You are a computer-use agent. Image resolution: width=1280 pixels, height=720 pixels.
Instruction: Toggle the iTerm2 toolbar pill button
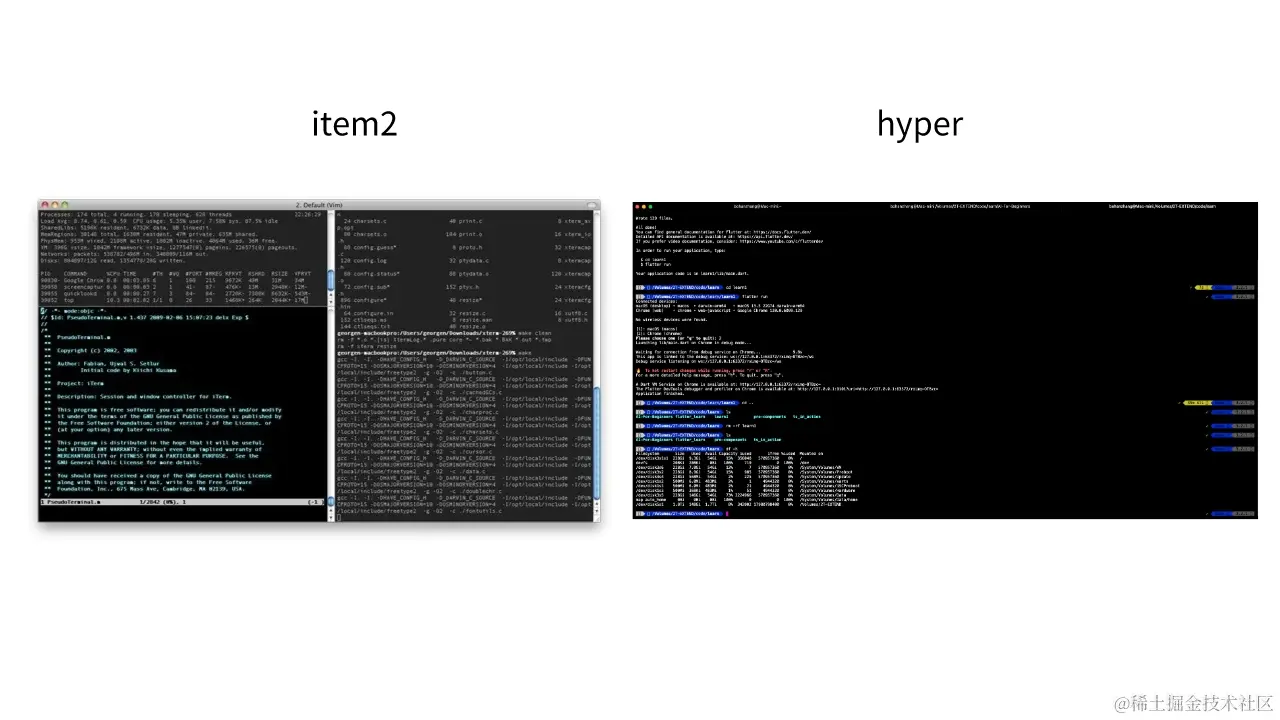click(591, 204)
